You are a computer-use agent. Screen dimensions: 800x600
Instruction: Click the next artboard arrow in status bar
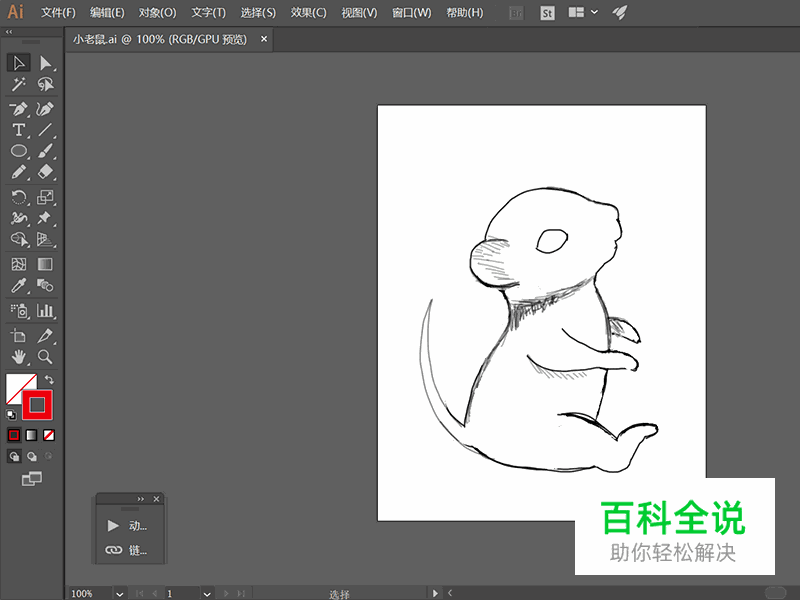click(225, 593)
